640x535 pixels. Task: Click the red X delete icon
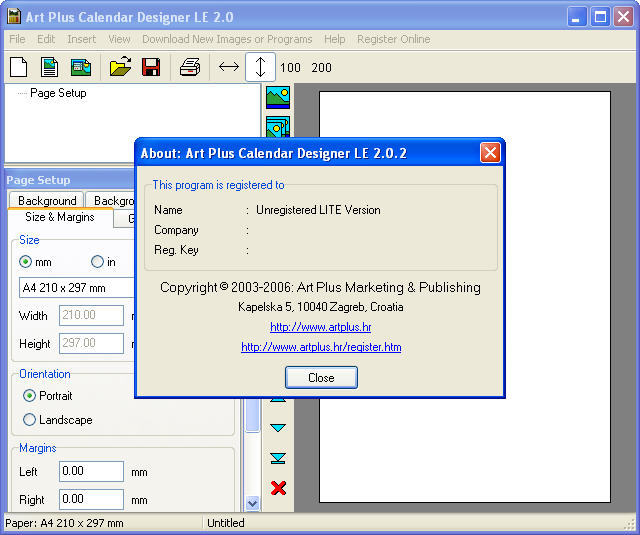pos(278,488)
